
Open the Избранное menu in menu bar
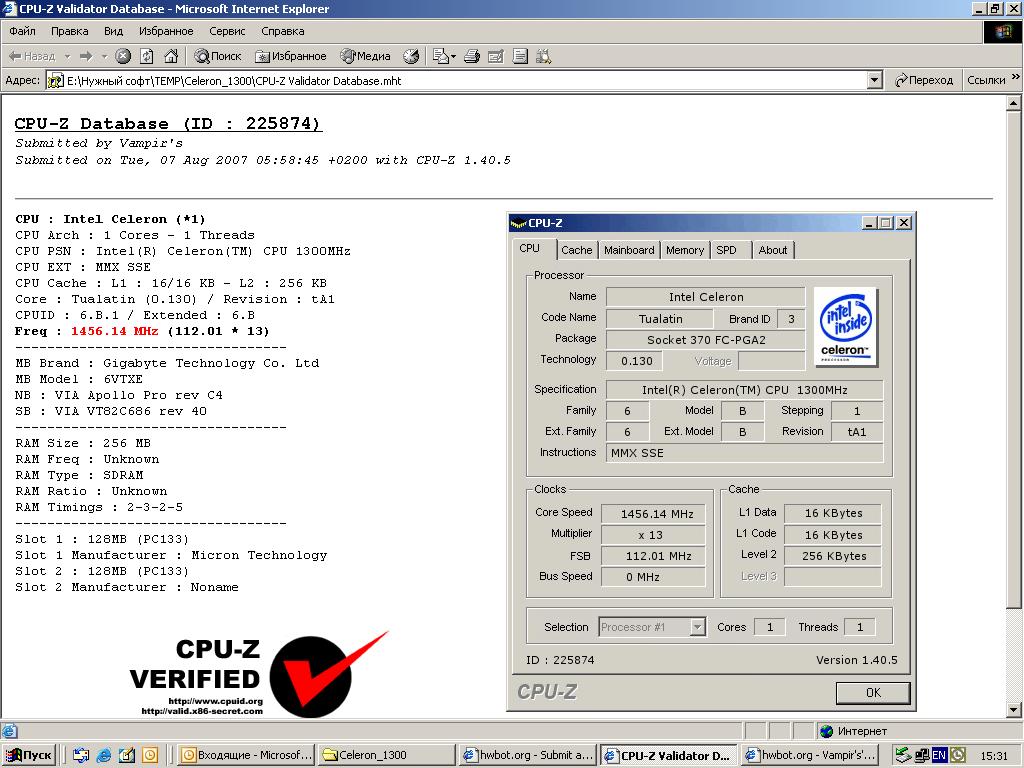(x=166, y=31)
